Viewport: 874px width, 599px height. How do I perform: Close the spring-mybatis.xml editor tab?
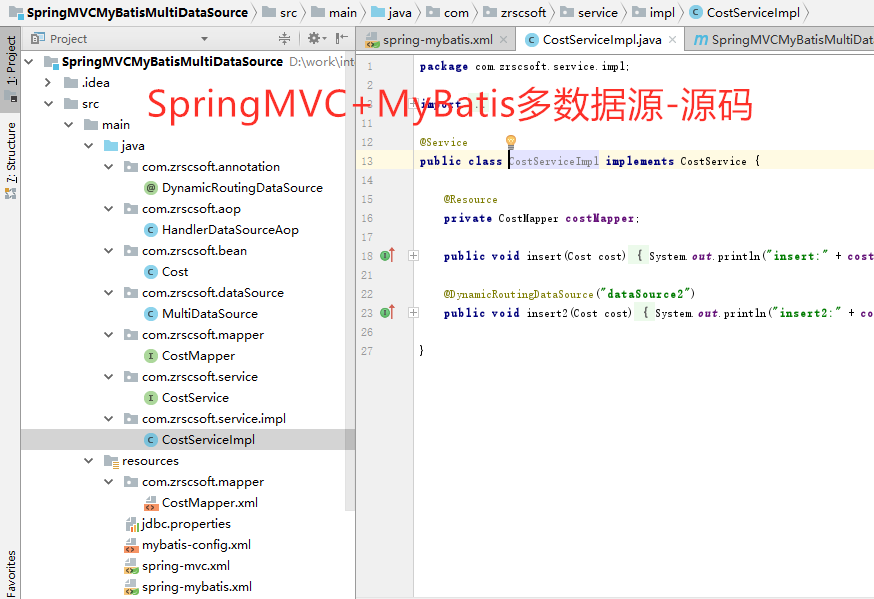pos(503,40)
